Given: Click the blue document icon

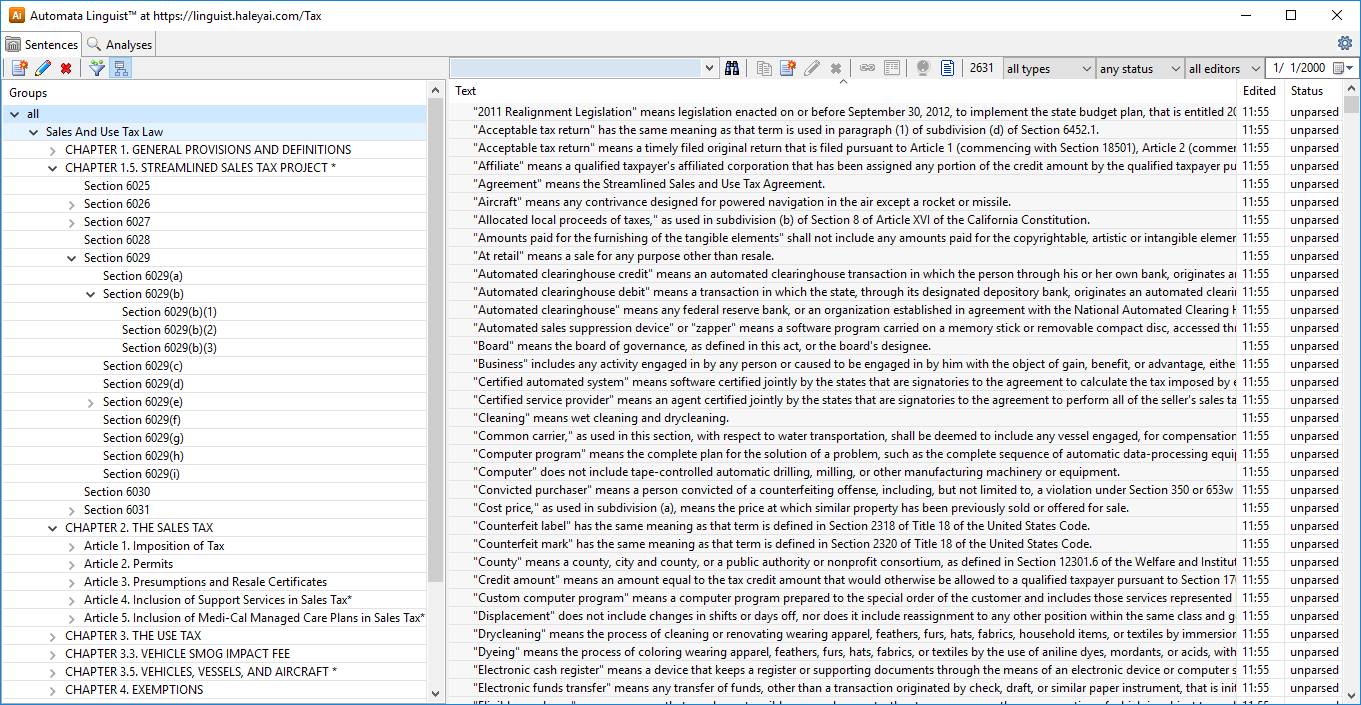Looking at the screenshot, I should click(x=947, y=68).
